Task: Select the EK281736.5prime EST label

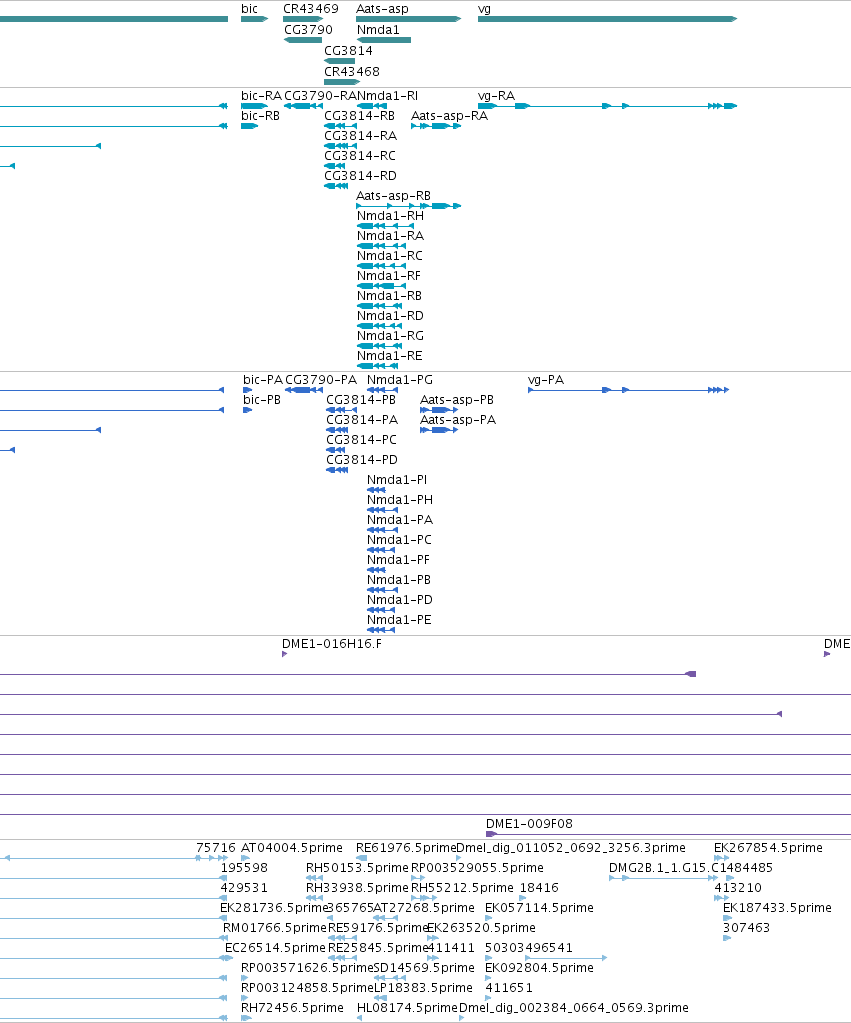Action: click(273, 908)
